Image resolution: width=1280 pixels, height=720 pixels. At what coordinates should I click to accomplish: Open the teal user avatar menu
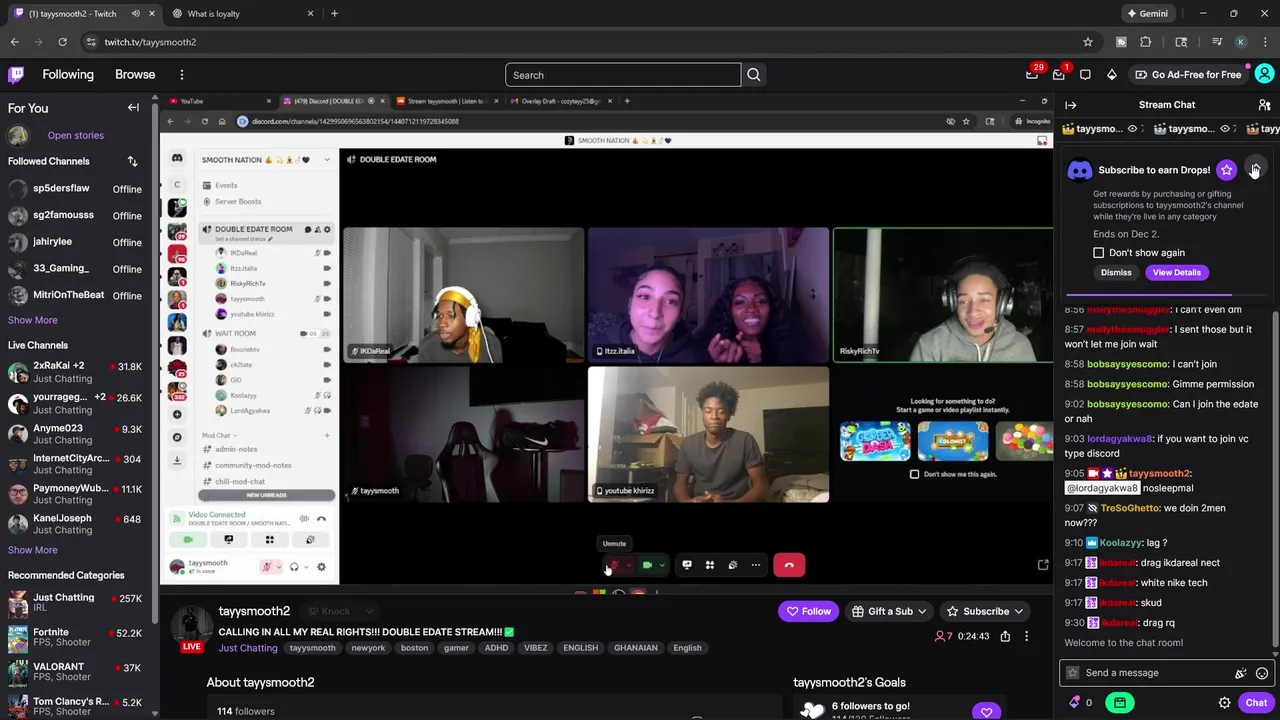(1264, 74)
